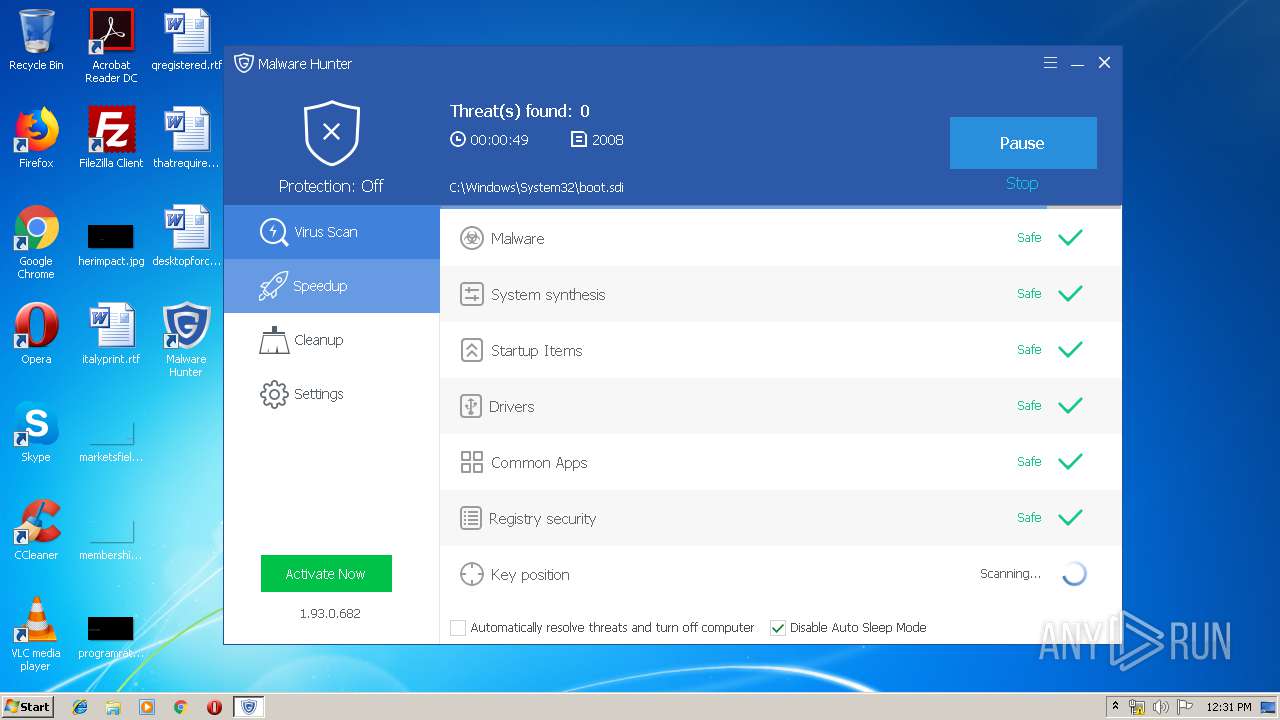Uncheck Disable Auto Sleep Mode
Image resolution: width=1280 pixels, height=720 pixels.
(x=778, y=628)
